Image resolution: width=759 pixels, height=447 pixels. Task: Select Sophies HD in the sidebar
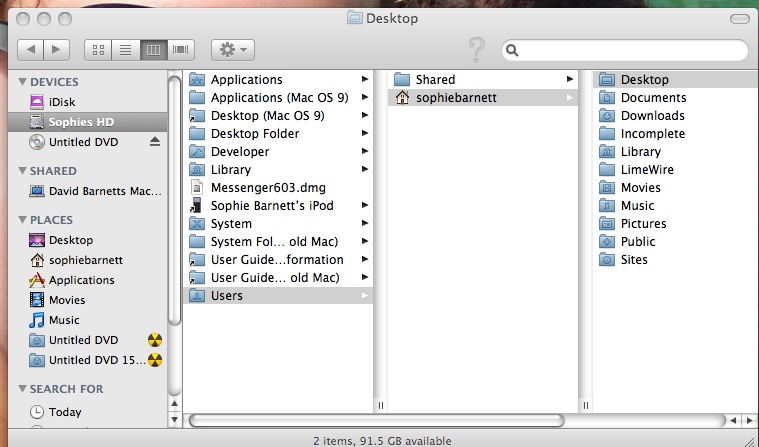pos(87,122)
